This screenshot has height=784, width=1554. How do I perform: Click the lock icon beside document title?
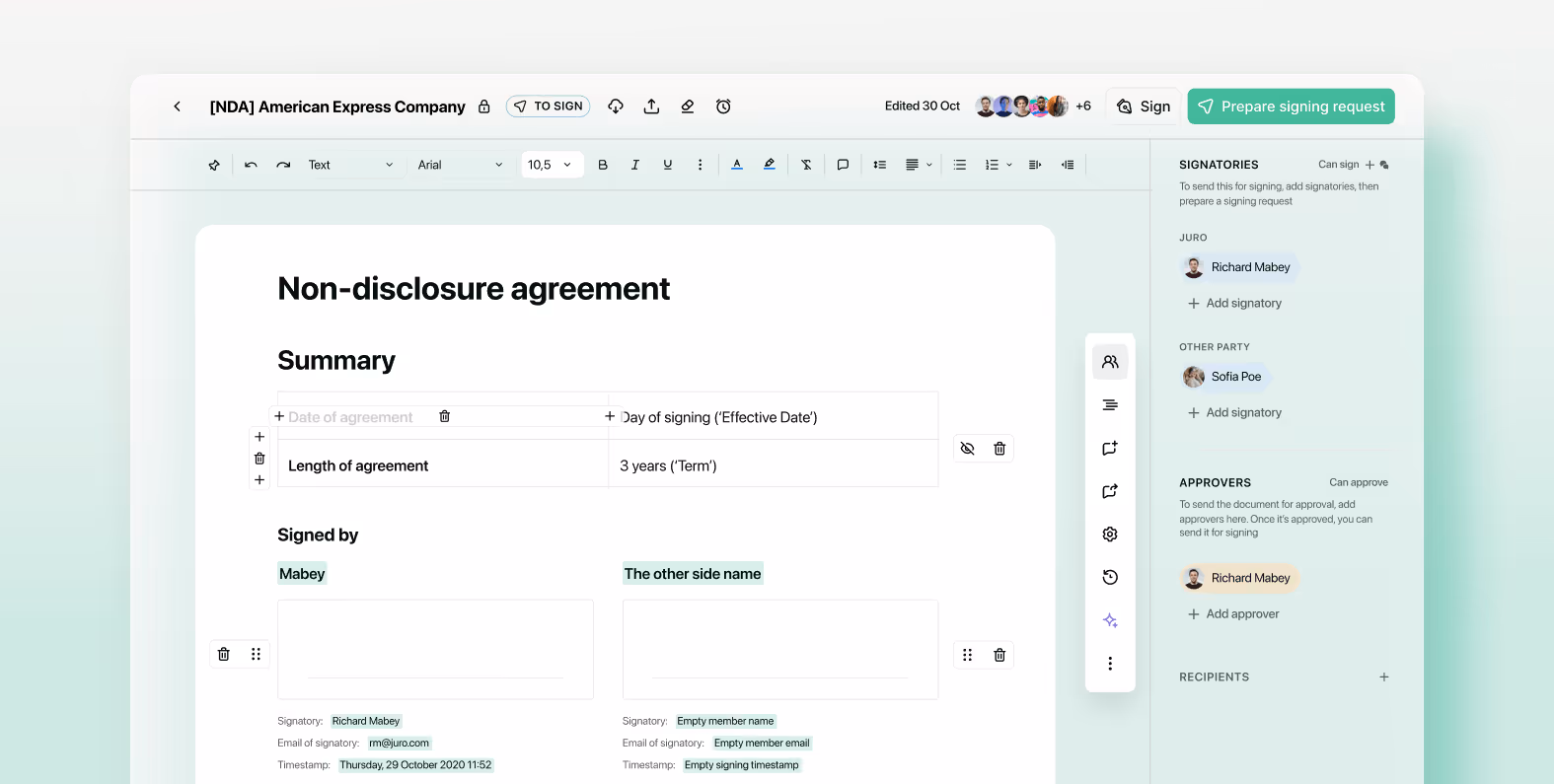[484, 107]
